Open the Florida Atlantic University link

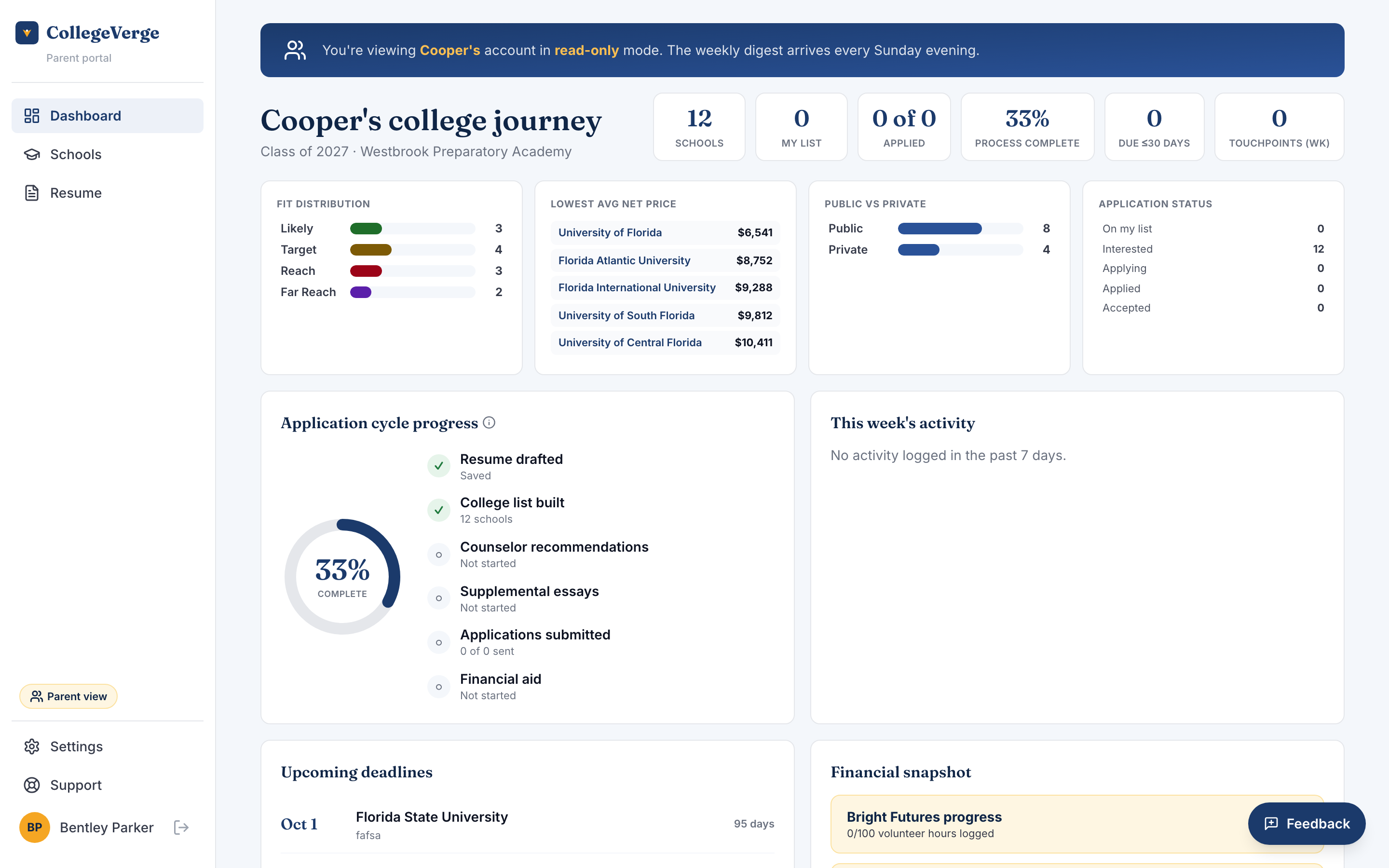pos(624,260)
